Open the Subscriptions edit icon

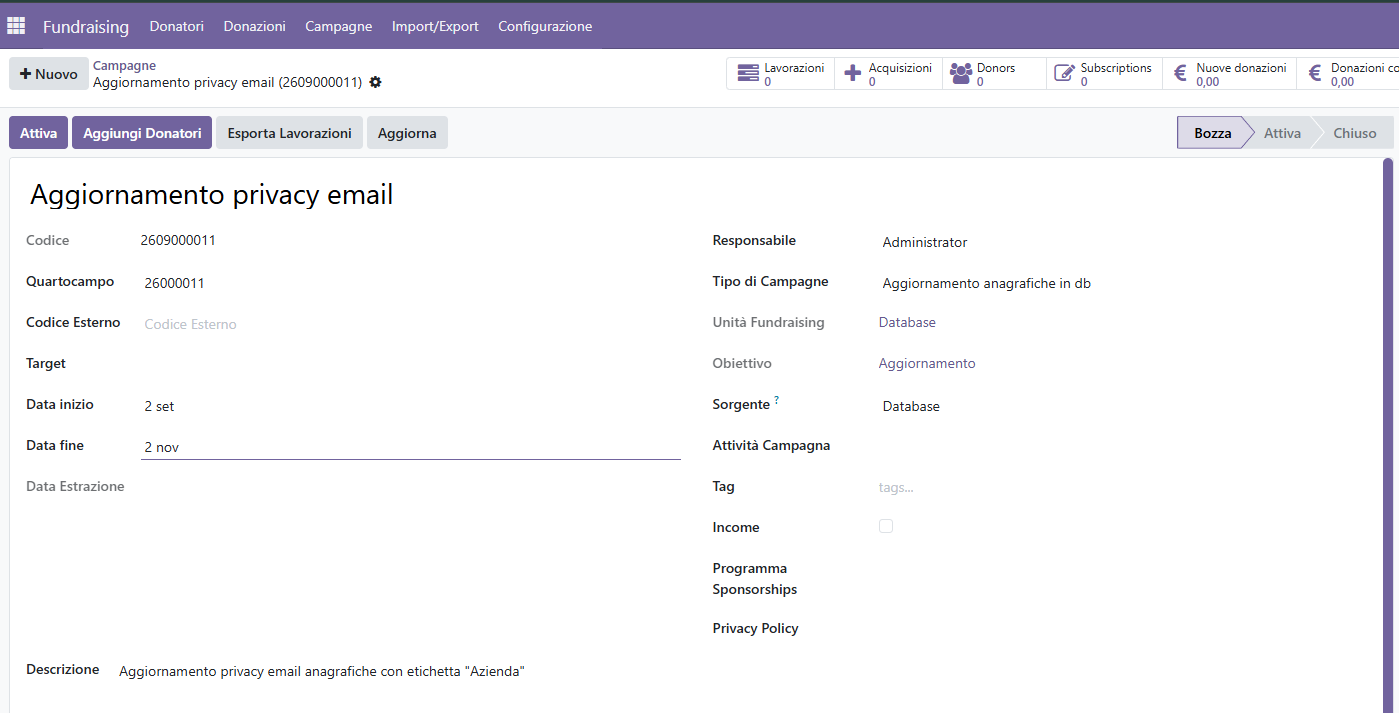coord(1065,73)
